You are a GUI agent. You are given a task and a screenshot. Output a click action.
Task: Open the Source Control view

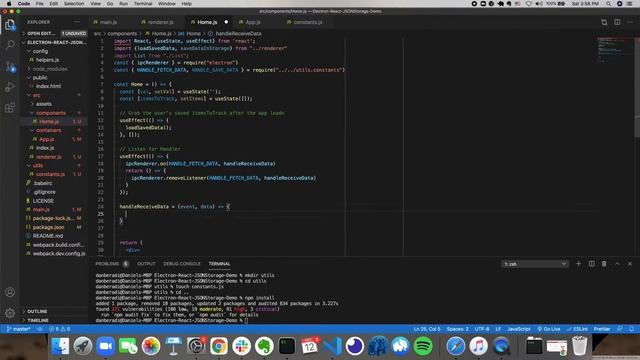pos(10,66)
